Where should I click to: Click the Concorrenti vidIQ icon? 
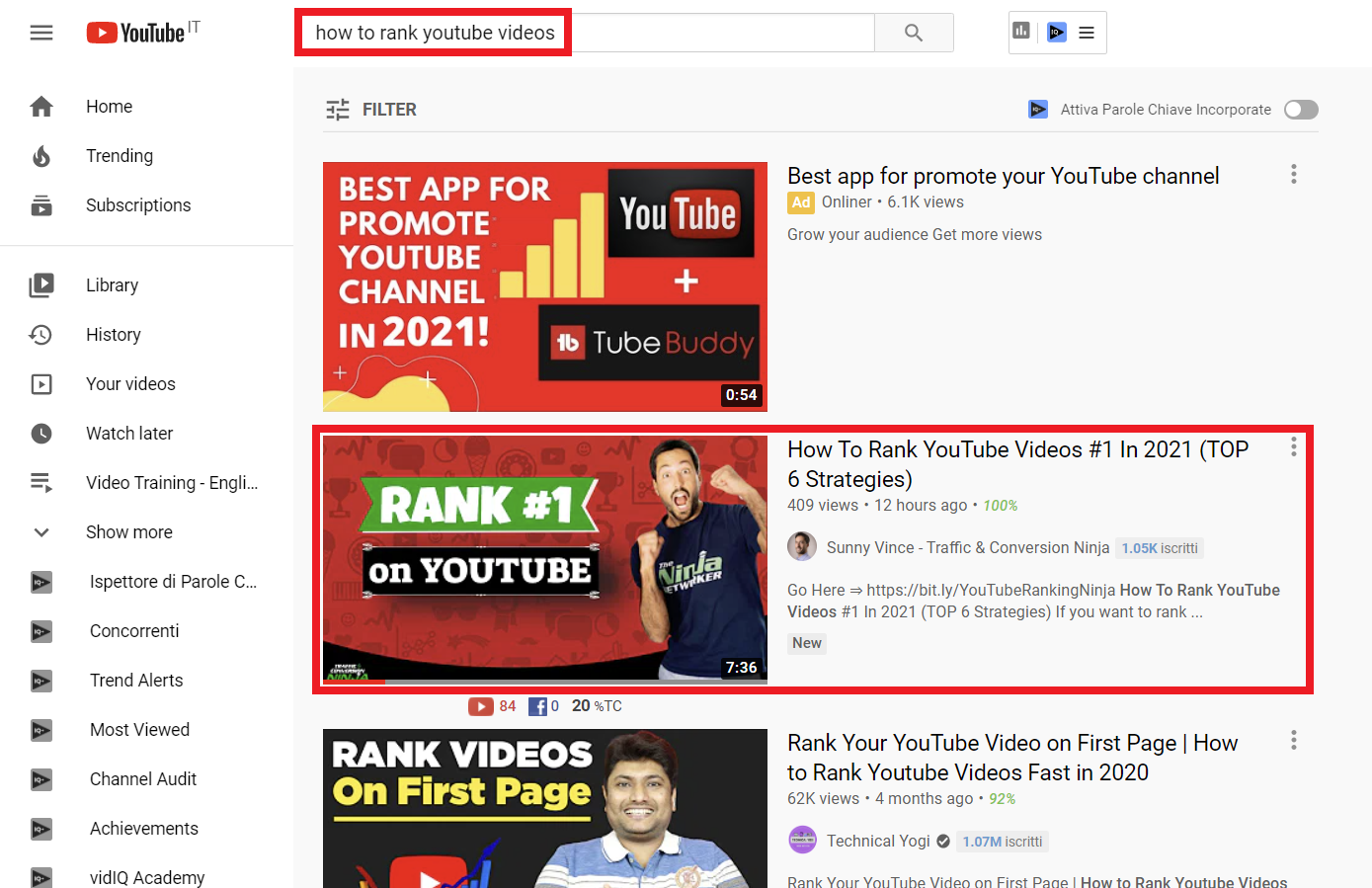41,631
